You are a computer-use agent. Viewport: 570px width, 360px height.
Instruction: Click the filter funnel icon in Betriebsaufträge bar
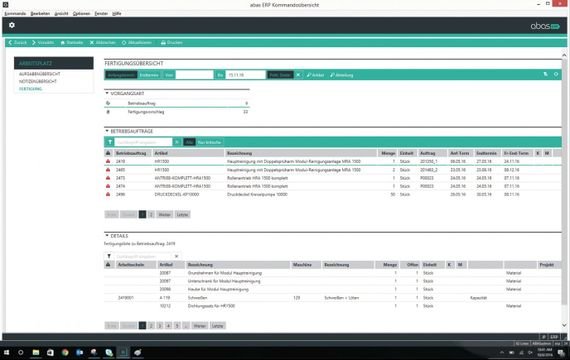tap(110, 142)
